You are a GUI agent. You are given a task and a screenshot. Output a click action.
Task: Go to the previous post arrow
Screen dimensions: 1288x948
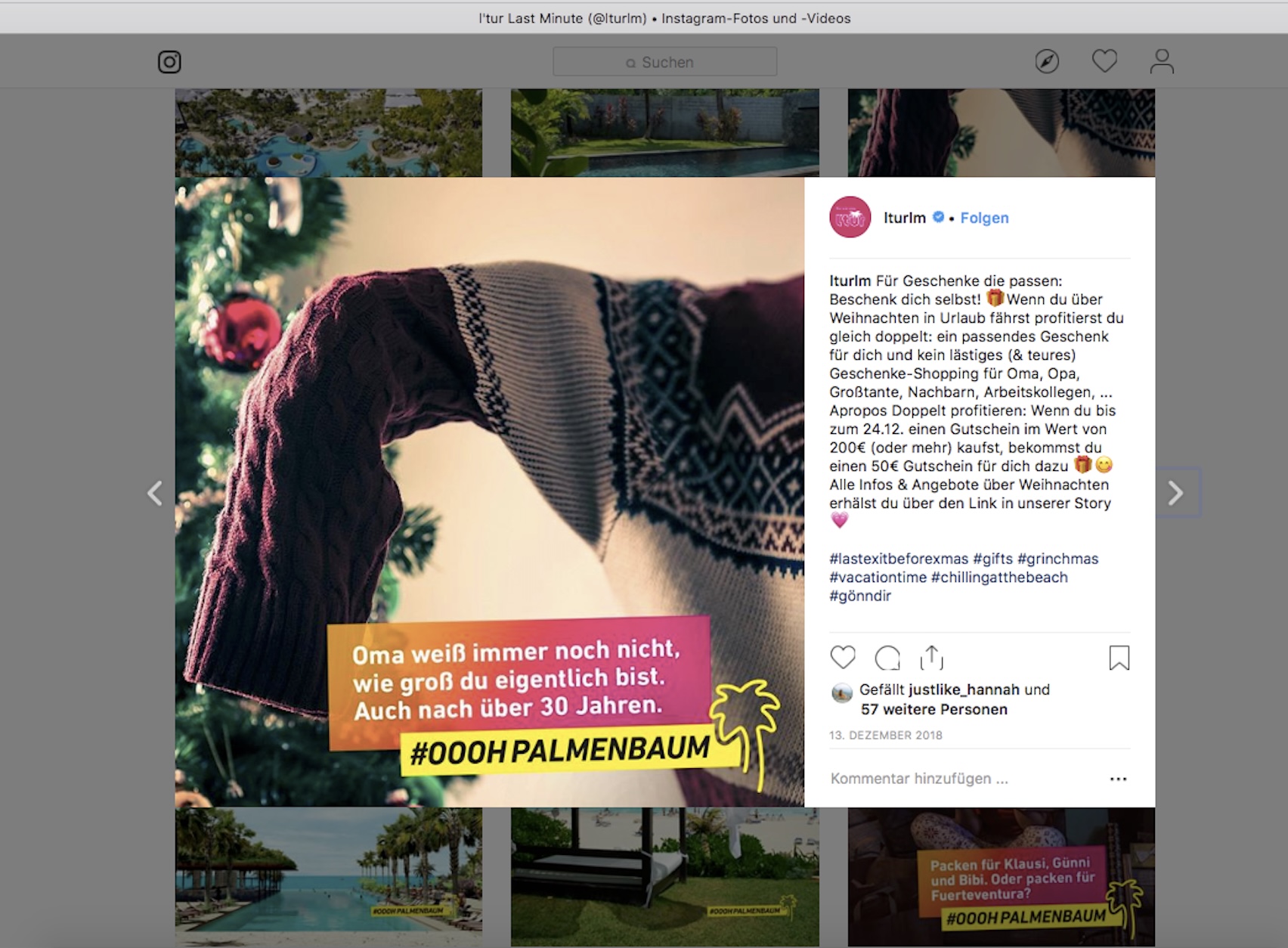(155, 493)
